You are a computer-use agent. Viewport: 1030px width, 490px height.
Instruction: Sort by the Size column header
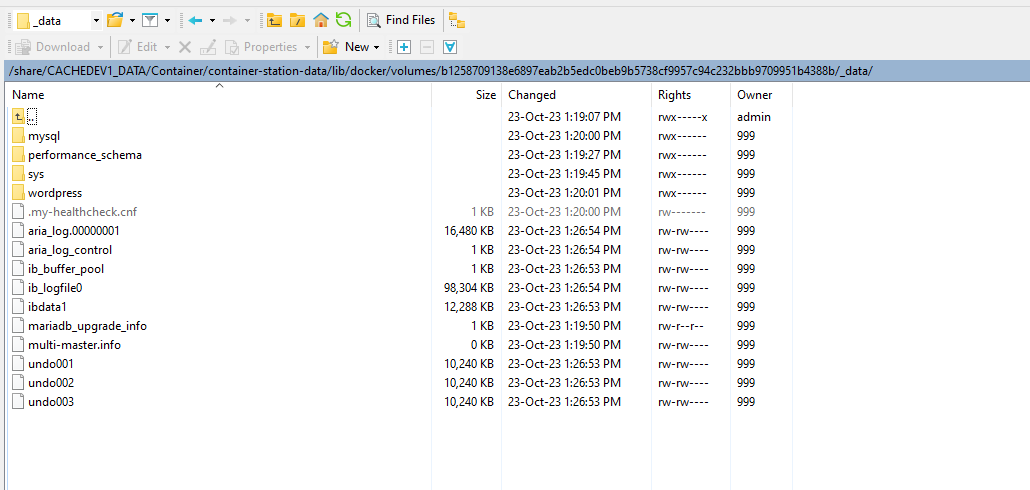485,95
